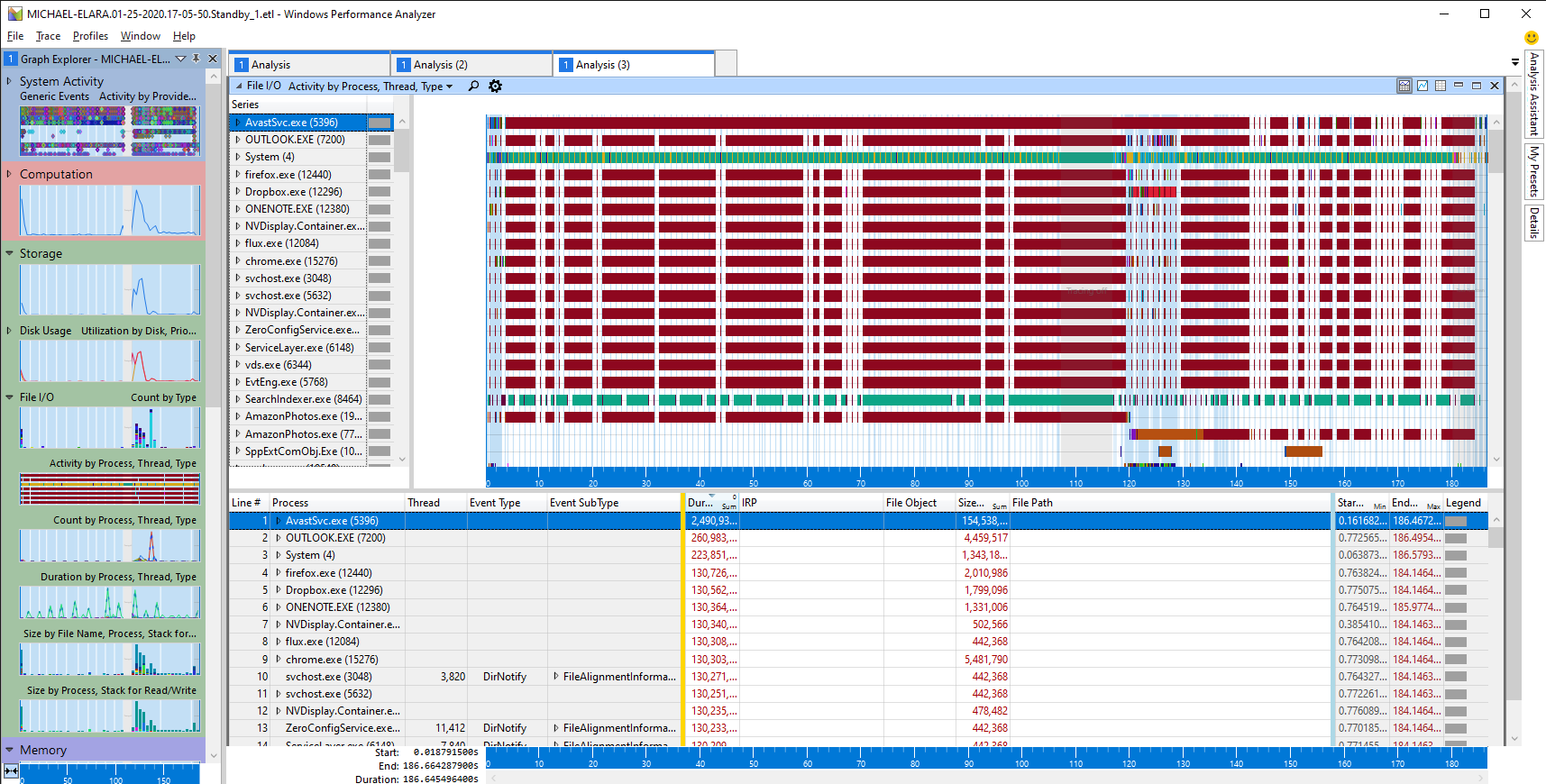Screen dimensions: 1546x784
Task: Sort by the Thread column header
Action: pos(435,503)
